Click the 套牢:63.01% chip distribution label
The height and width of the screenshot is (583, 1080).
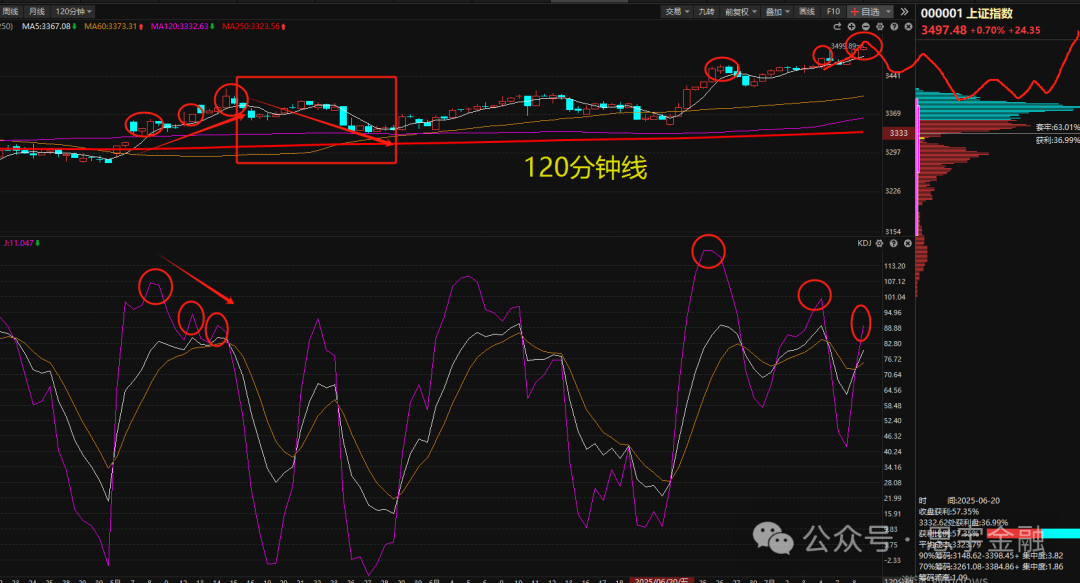(1057, 127)
